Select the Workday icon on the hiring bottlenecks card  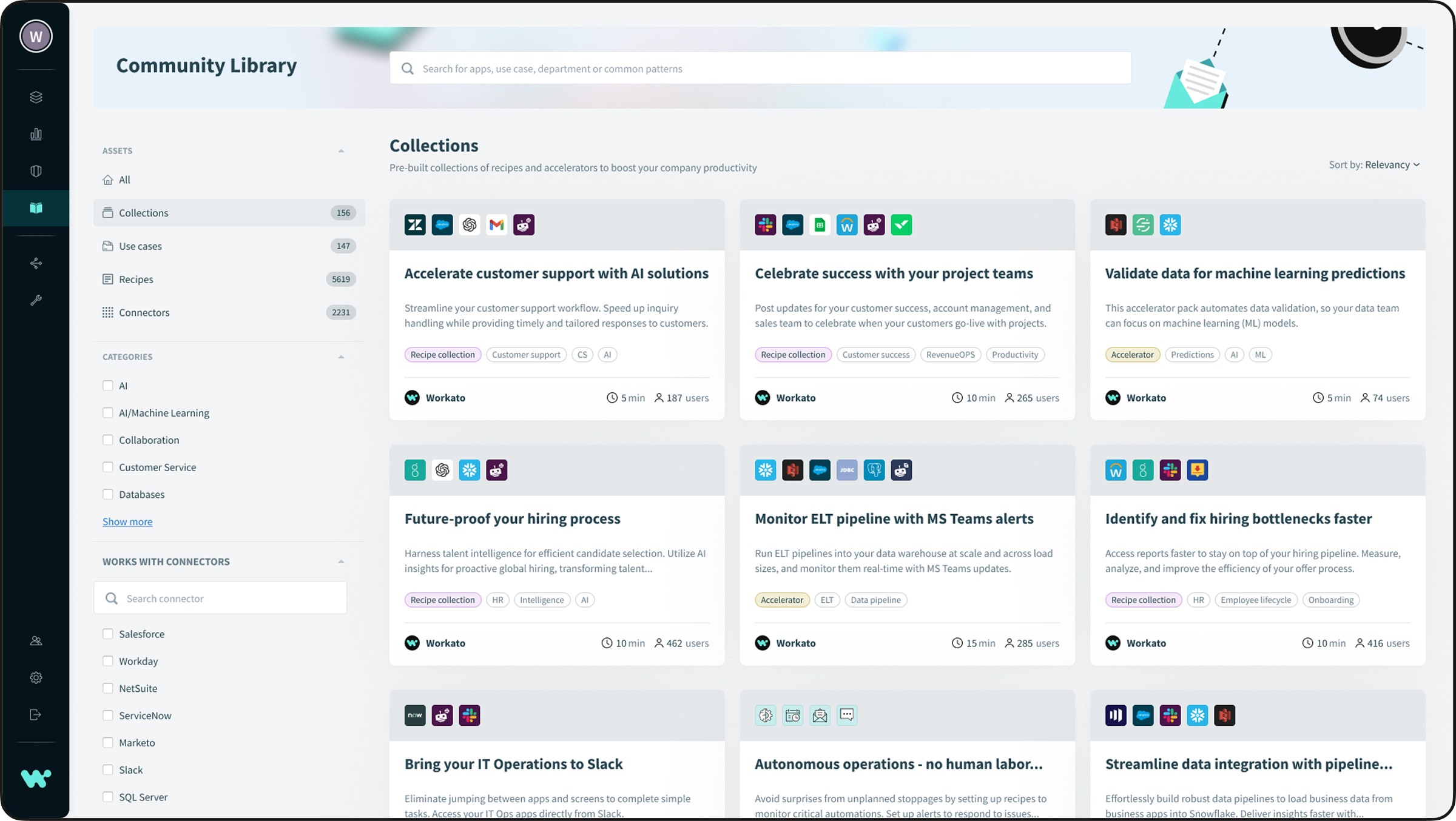coord(1116,470)
